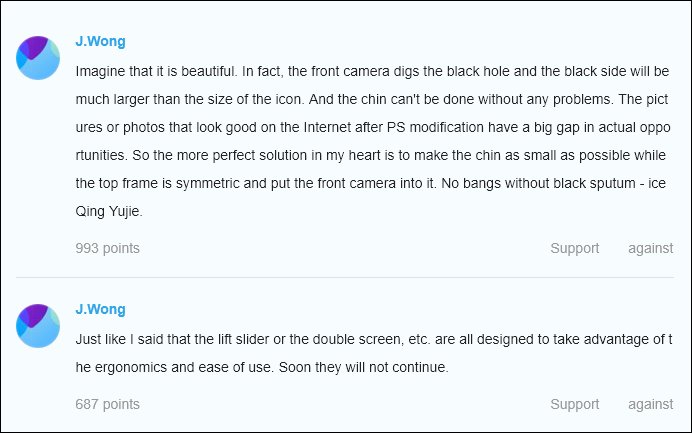Click the line starting "the top frame is symmetric"
The height and width of the screenshot is (433, 692).
click(x=371, y=183)
